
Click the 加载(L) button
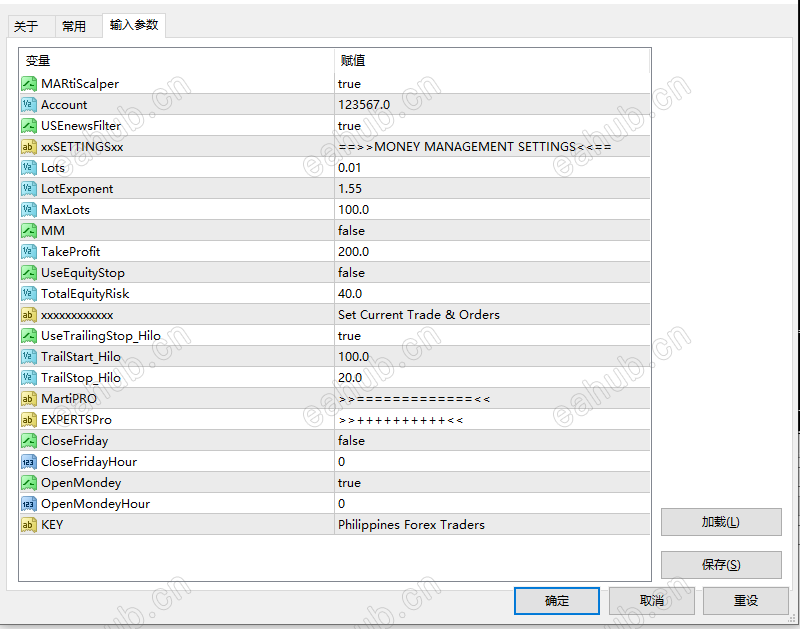point(721,522)
